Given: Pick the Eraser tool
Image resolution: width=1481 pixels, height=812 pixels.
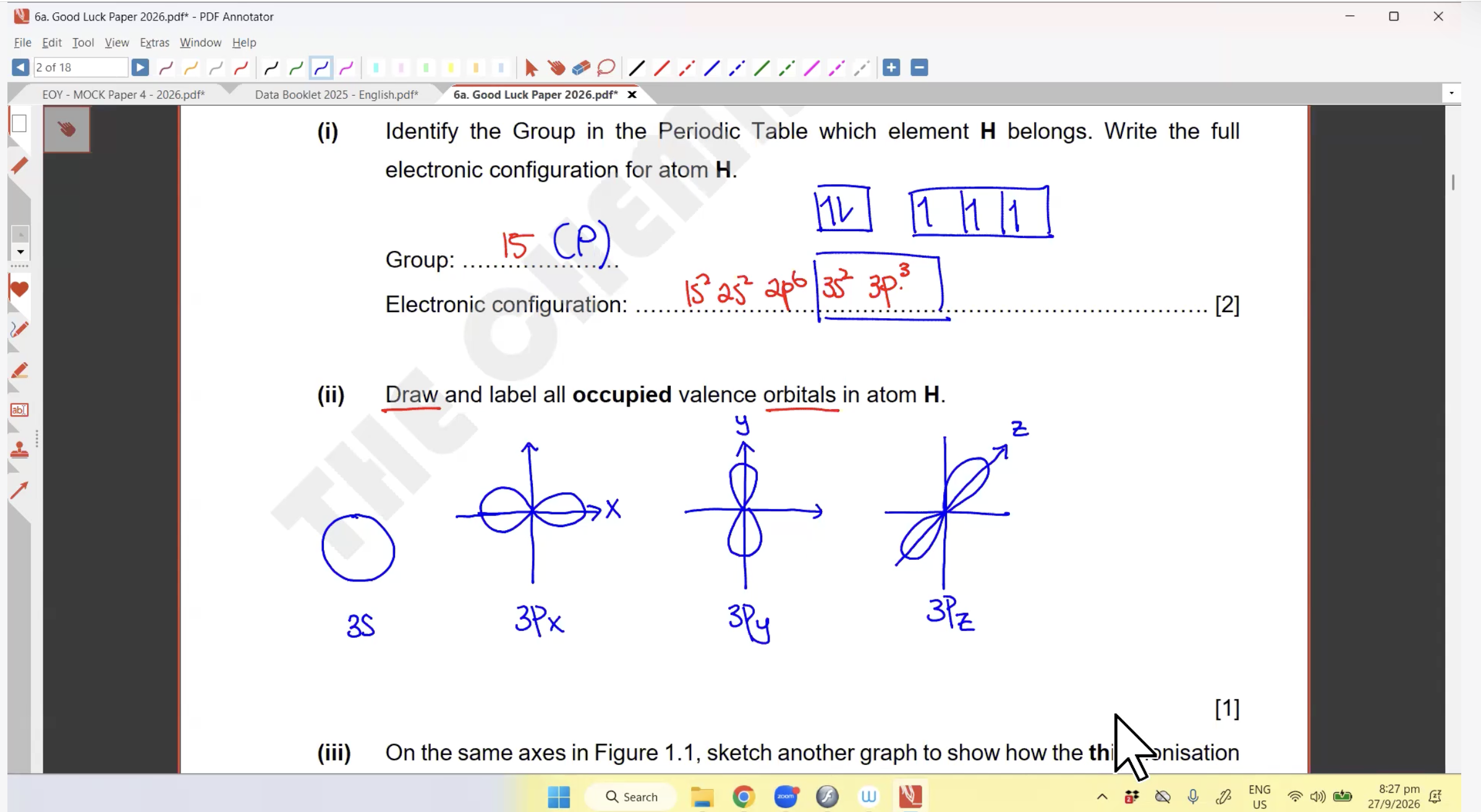Looking at the screenshot, I should point(581,67).
